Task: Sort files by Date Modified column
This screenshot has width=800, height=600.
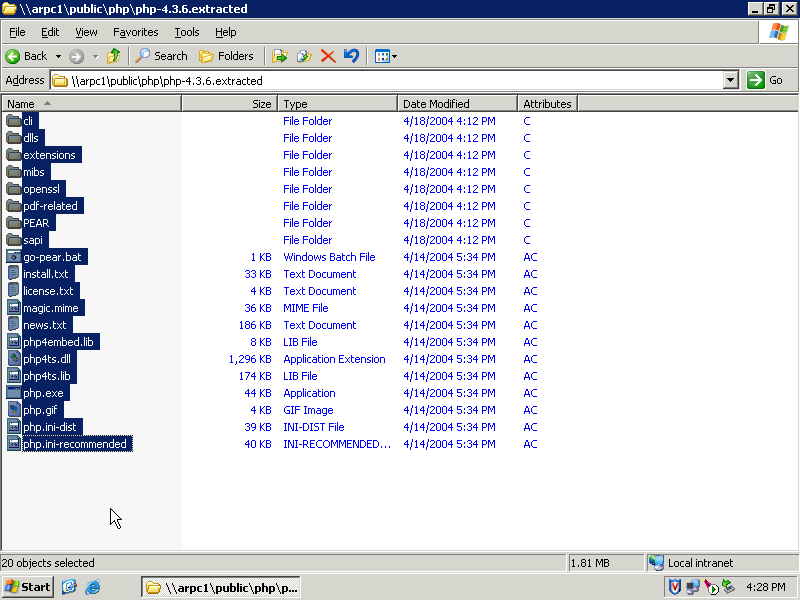Action: [x=457, y=104]
